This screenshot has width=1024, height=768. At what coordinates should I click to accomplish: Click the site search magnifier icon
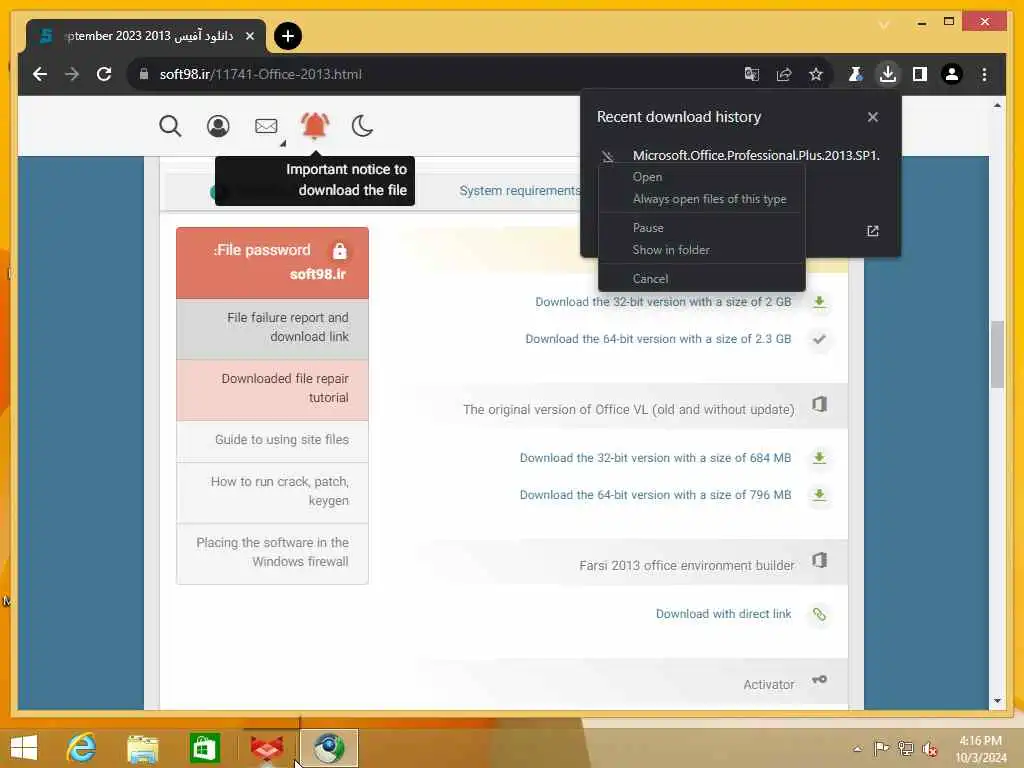pos(170,125)
